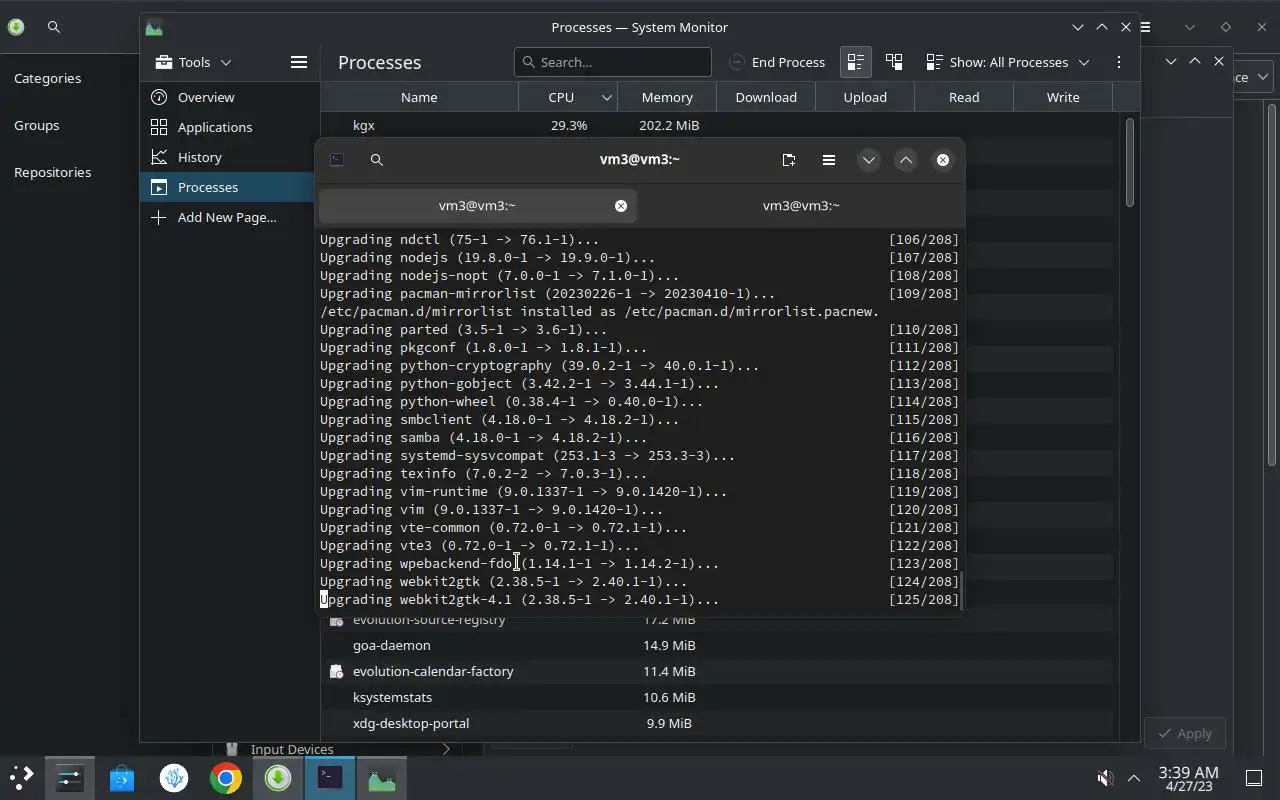This screenshot has width=1280, height=800.
Task: Sort processes by CPU column
Action: 567,97
